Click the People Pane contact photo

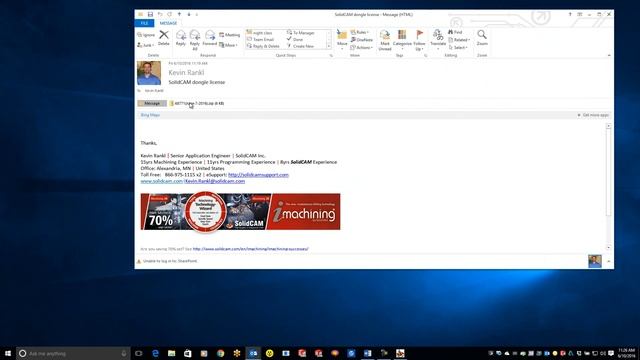[595, 261]
